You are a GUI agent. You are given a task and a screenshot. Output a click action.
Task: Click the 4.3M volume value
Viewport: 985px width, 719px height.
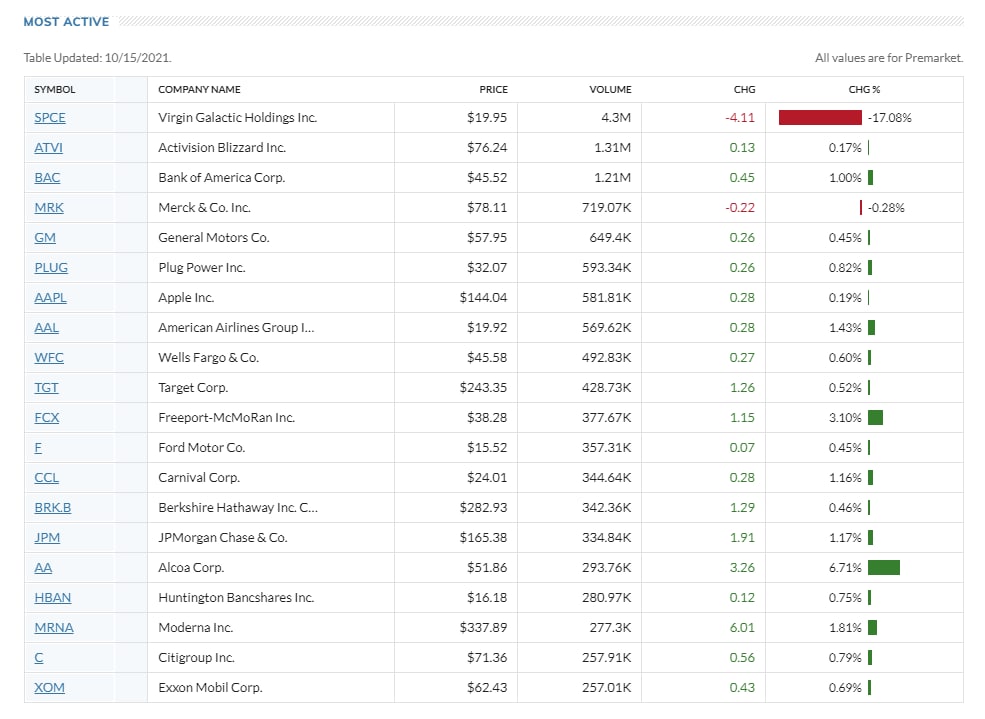click(x=616, y=117)
